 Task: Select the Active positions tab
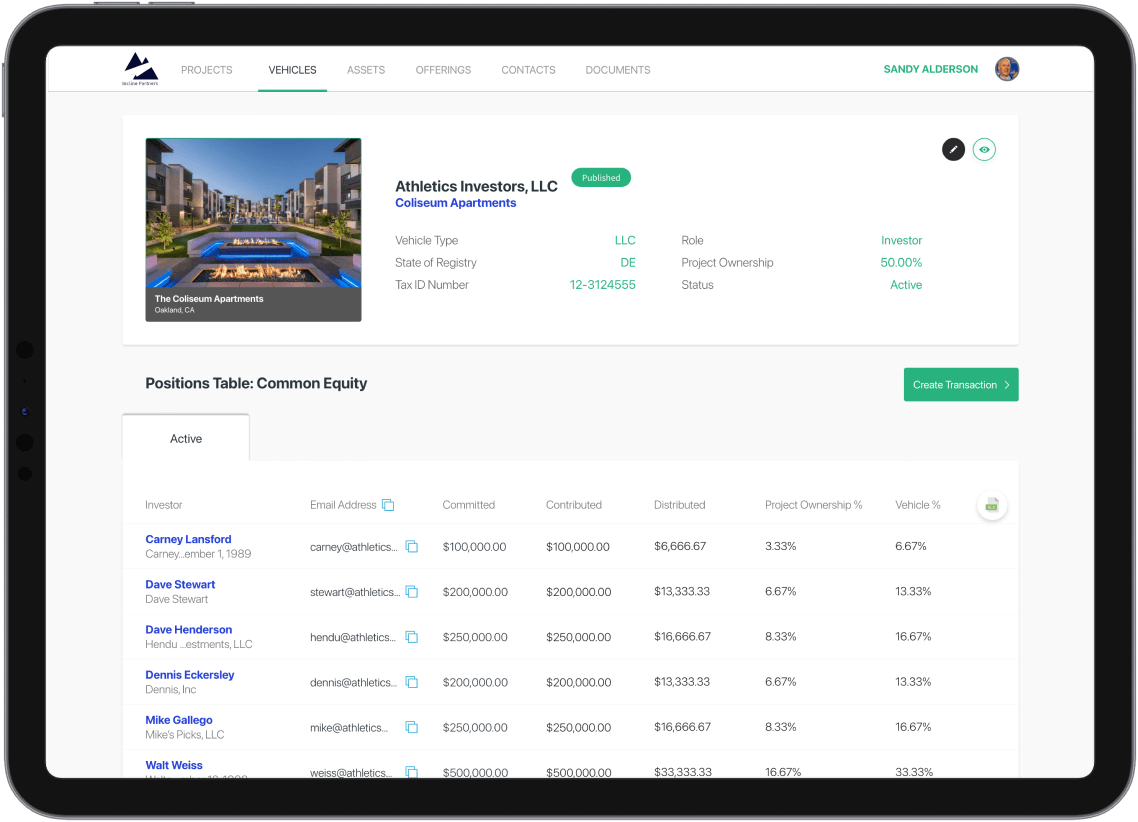[x=186, y=439]
